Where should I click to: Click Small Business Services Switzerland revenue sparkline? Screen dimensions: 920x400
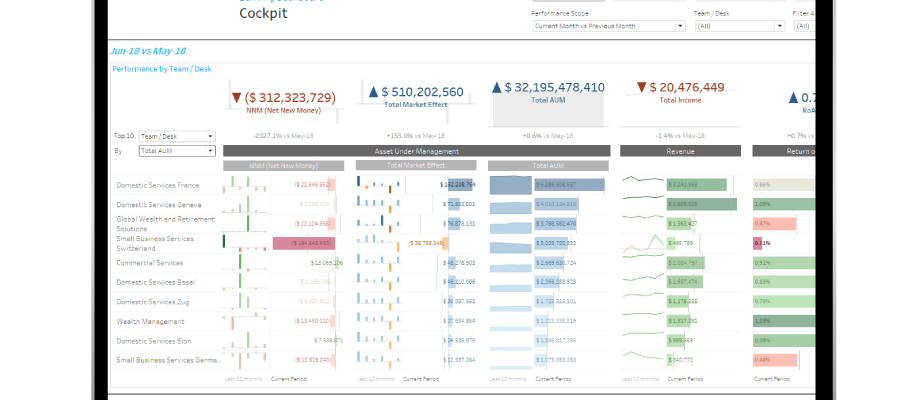(642, 242)
